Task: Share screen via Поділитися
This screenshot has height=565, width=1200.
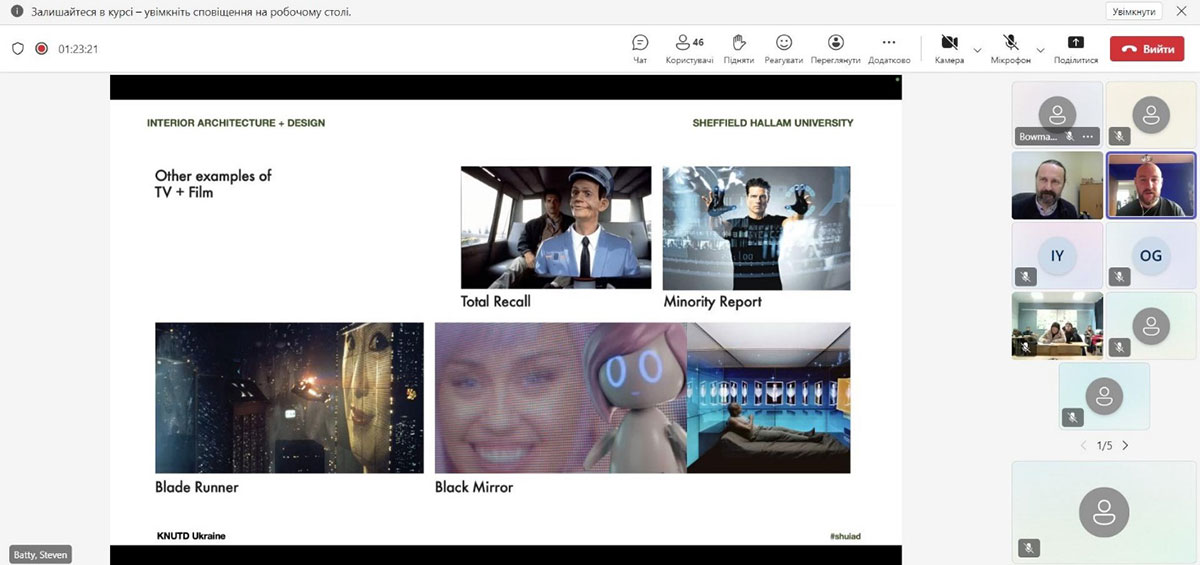Action: 1076,49
